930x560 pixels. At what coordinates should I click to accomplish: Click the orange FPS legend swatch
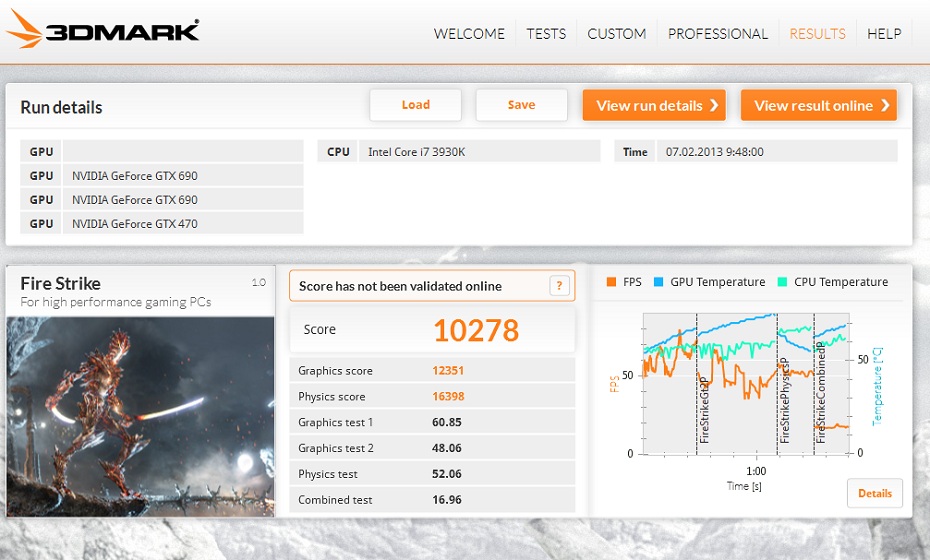click(611, 283)
